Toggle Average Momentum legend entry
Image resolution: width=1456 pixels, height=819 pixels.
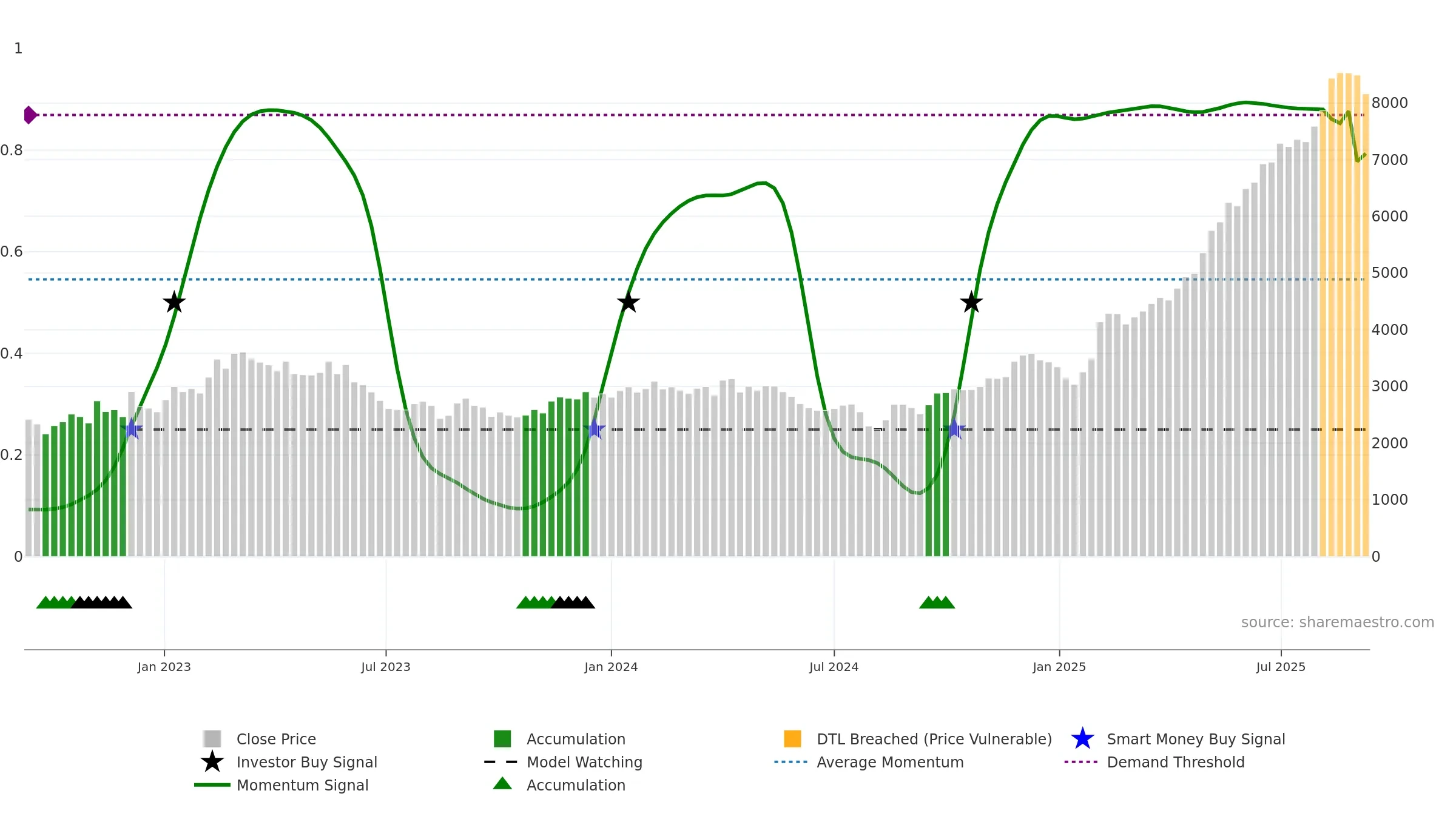(x=869, y=762)
